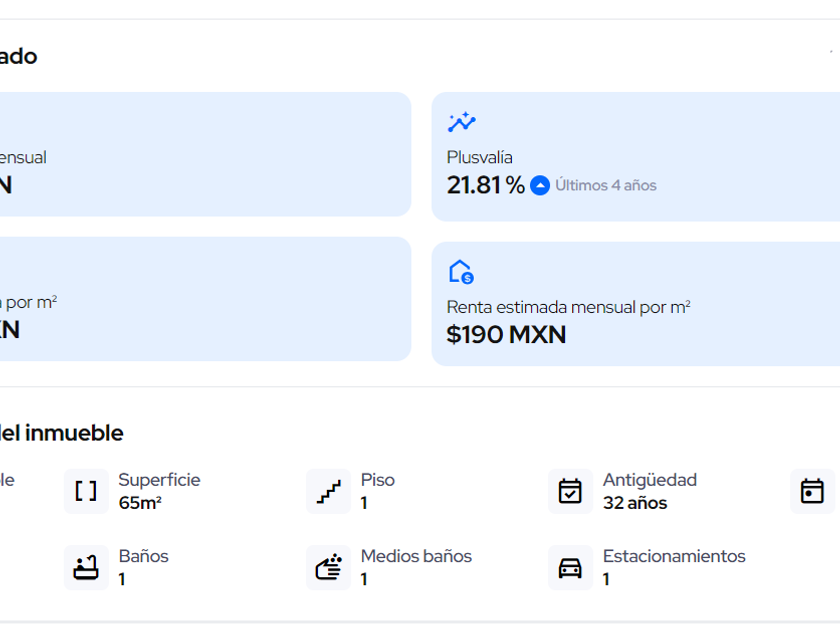Click the Estacionamientos label
Image resolution: width=840 pixels, height=630 pixels.
pyautogui.click(x=674, y=556)
